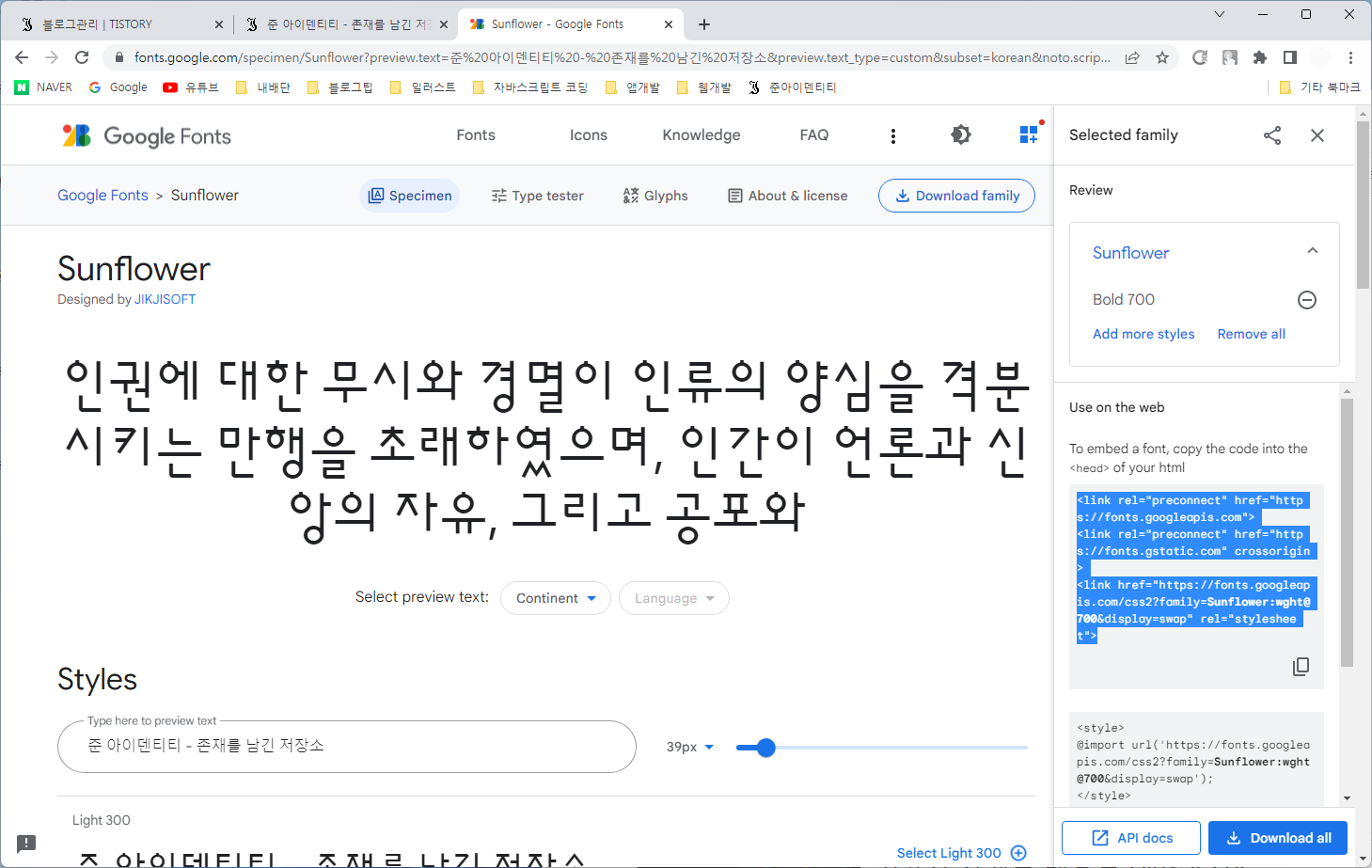Share this page from address bar
Image resolution: width=1372 pixels, height=868 pixels.
pos(1132,57)
